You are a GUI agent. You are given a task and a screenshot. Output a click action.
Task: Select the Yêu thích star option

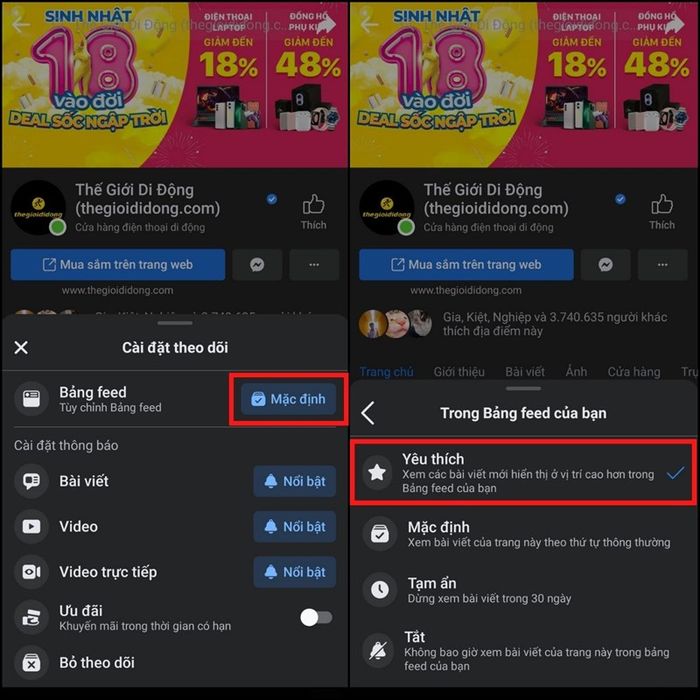(523, 473)
